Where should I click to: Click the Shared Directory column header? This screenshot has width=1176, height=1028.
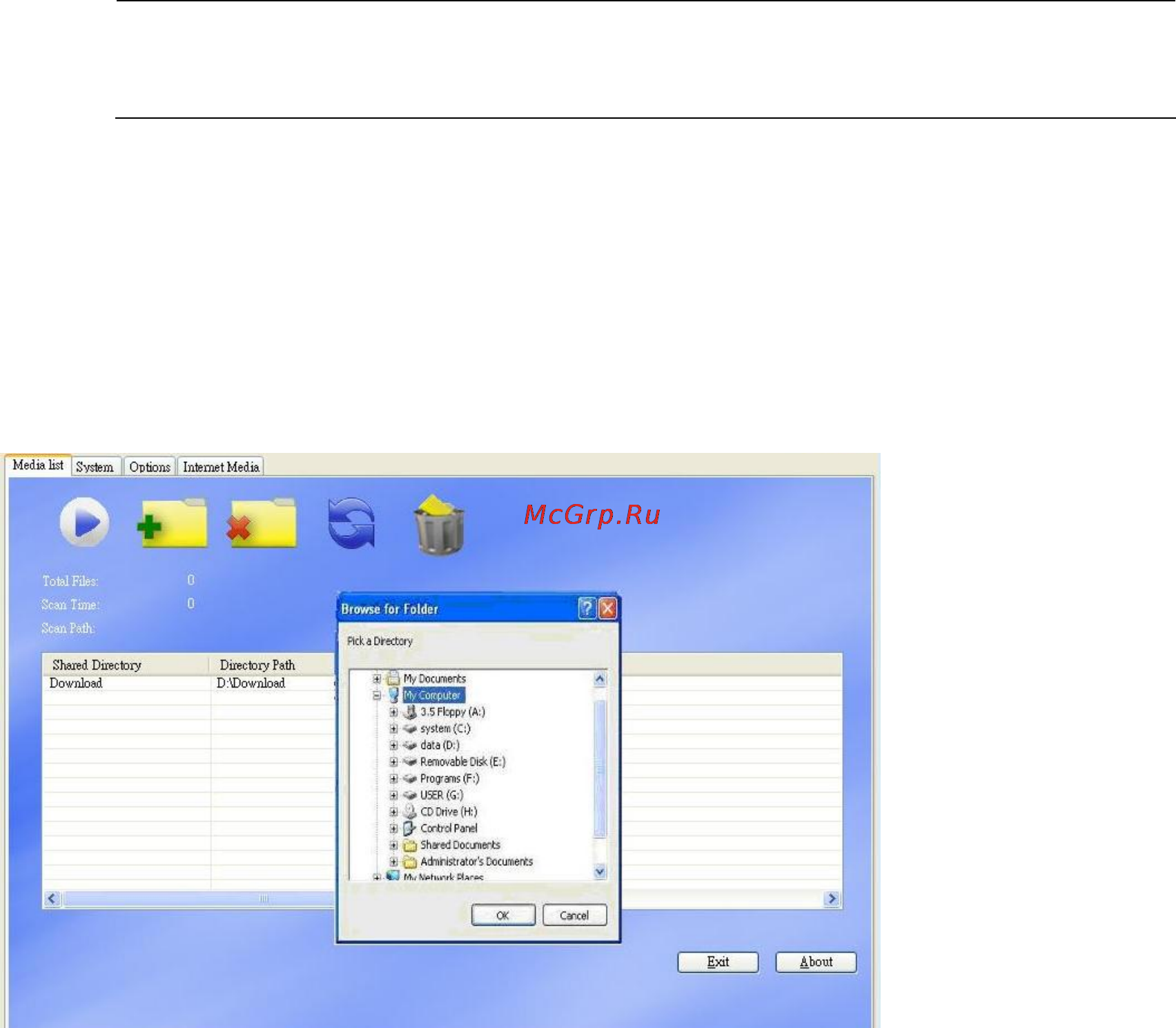pos(126,665)
